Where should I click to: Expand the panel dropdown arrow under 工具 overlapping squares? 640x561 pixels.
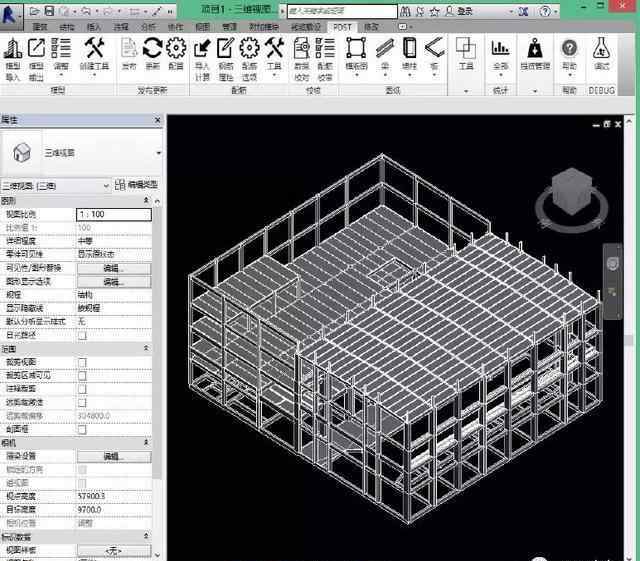click(466, 91)
